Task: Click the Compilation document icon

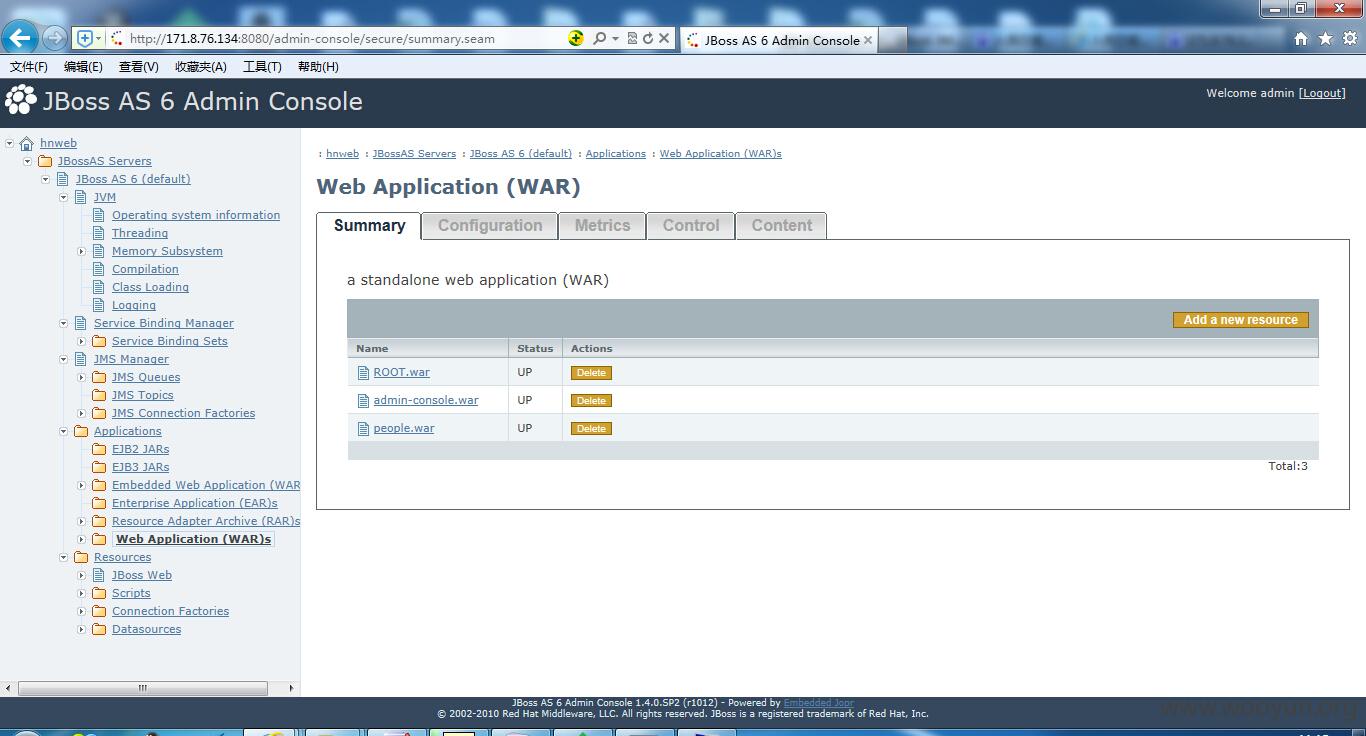Action: tap(99, 270)
